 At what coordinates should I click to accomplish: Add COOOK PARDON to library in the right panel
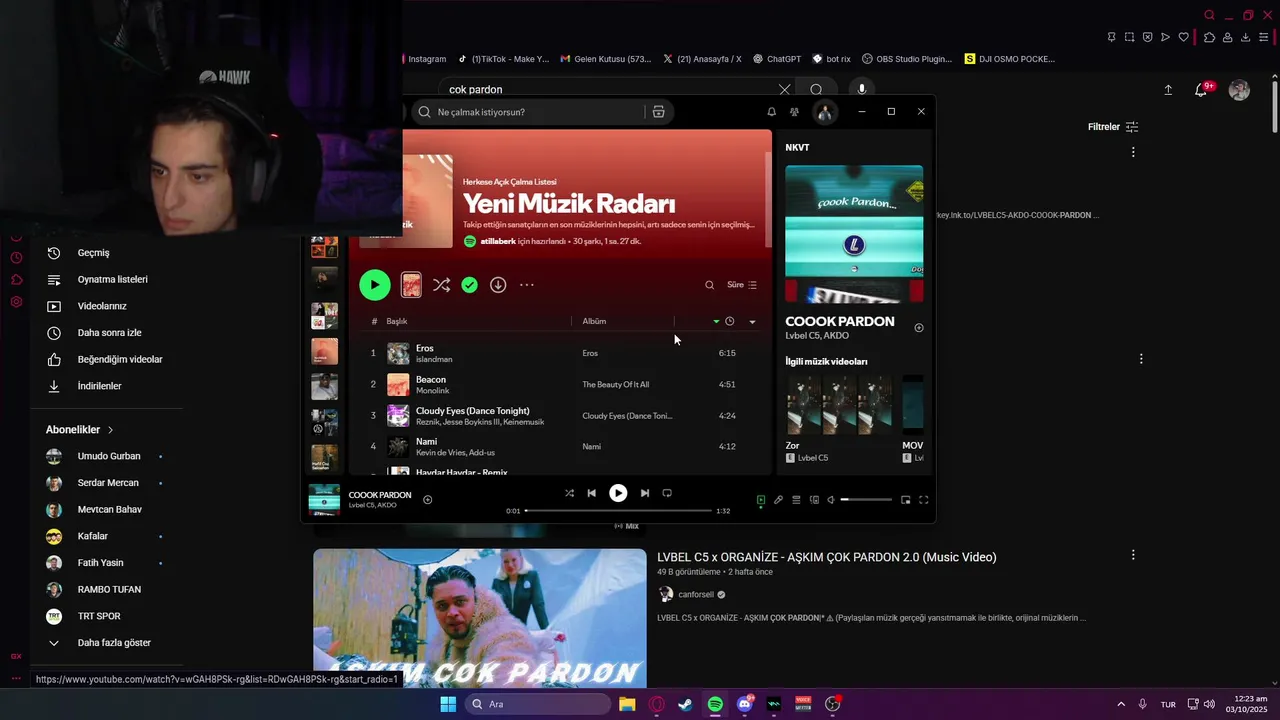point(919,328)
